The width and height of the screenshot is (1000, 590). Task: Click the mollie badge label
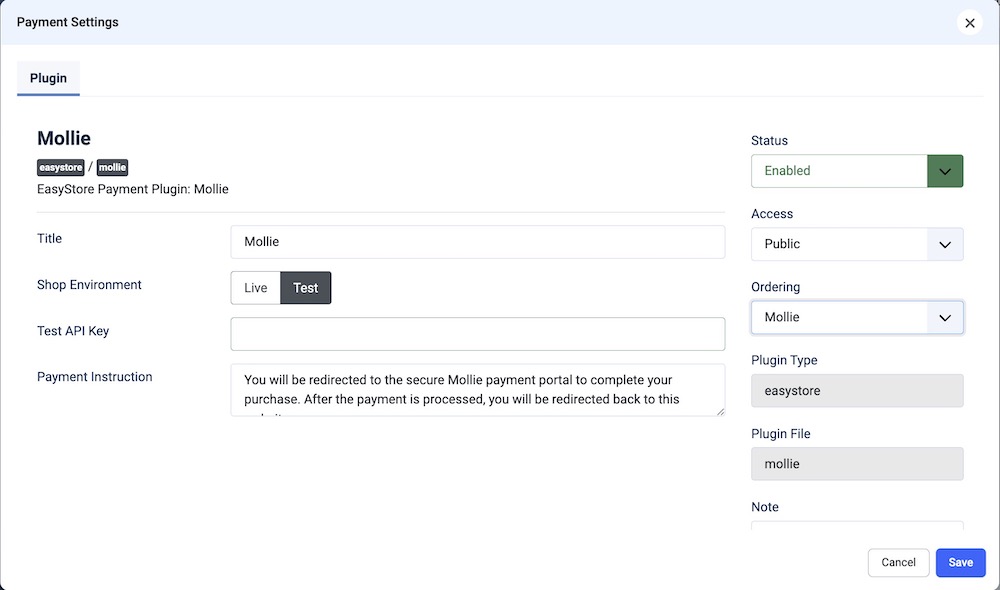112,167
